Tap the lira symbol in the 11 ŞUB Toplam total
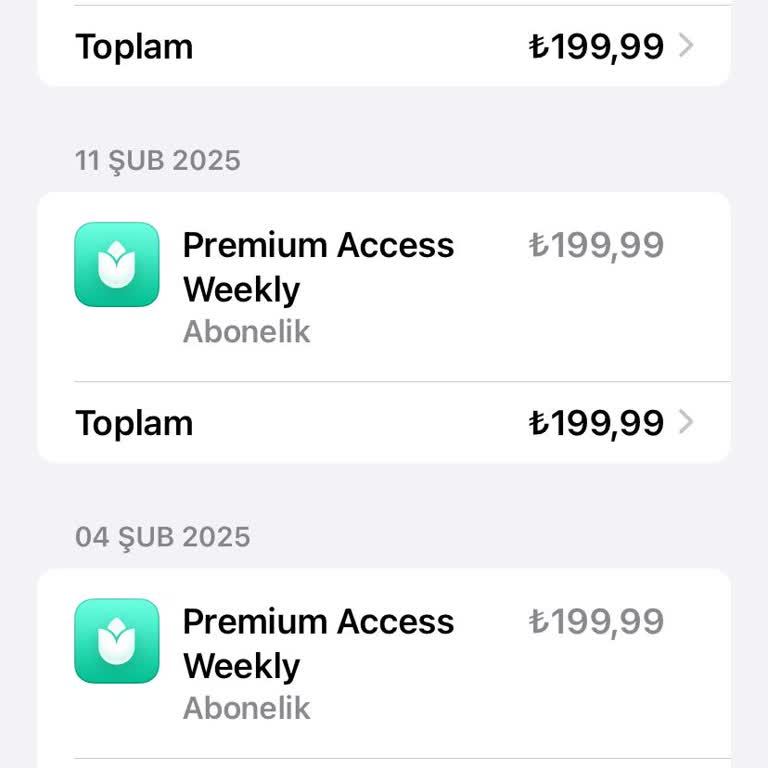 (x=538, y=423)
